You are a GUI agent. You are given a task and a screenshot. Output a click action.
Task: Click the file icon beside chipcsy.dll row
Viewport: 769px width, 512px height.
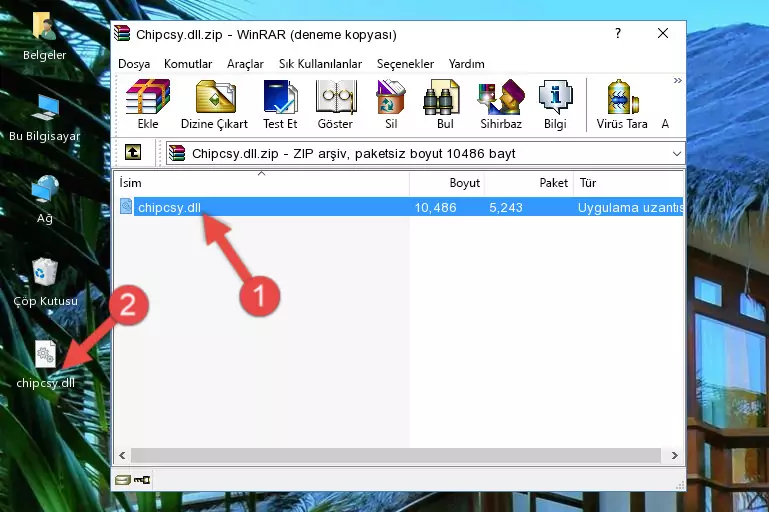[x=126, y=206]
